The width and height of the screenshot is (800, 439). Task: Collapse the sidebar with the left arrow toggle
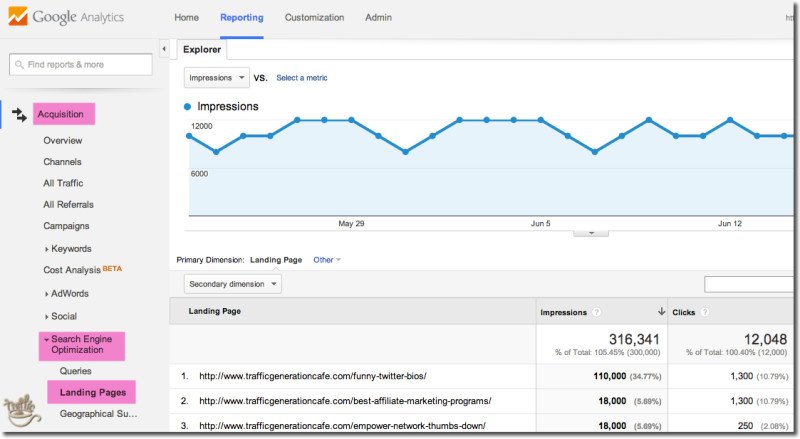pos(164,49)
